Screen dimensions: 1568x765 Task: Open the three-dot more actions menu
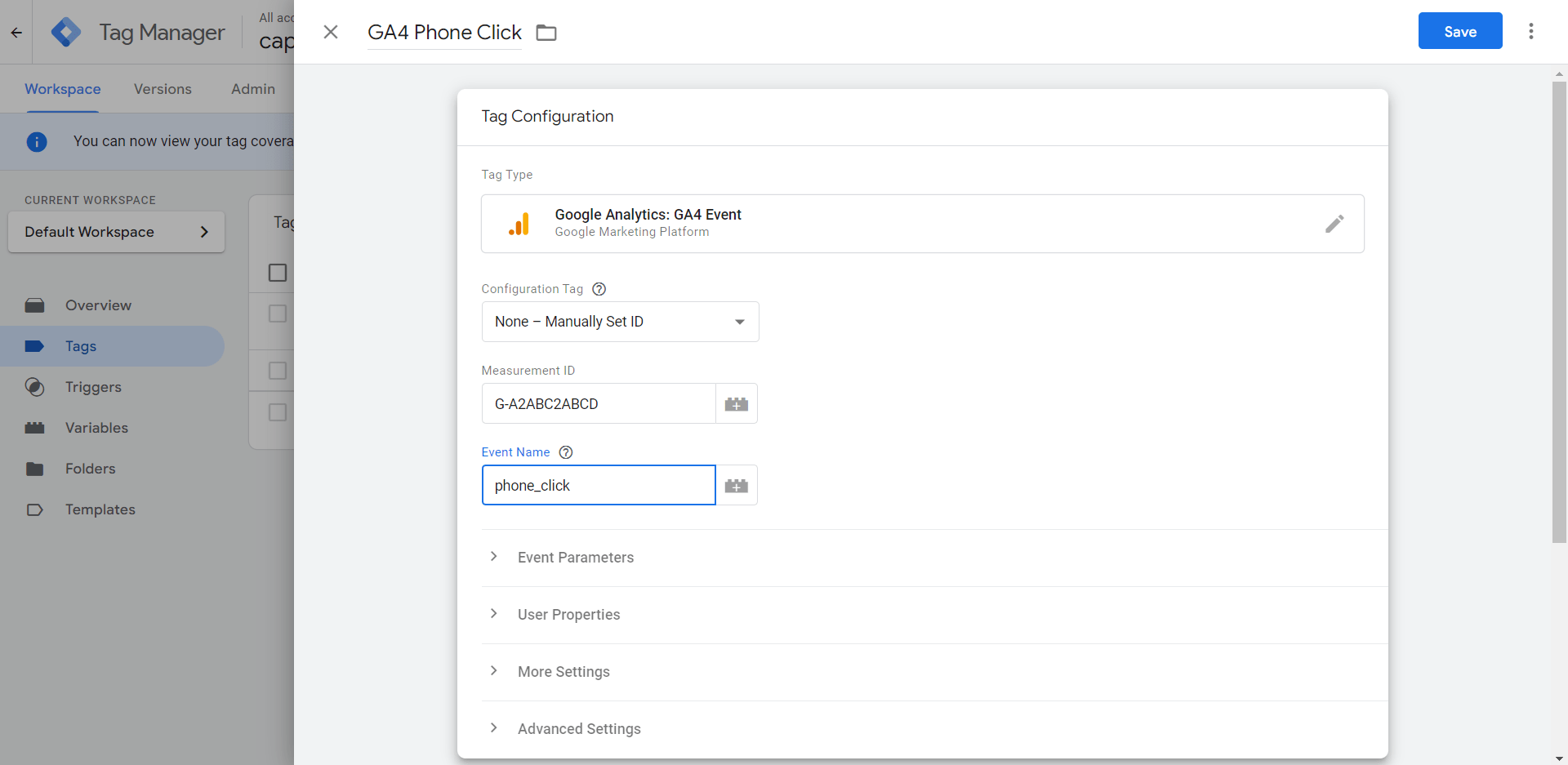tap(1531, 31)
